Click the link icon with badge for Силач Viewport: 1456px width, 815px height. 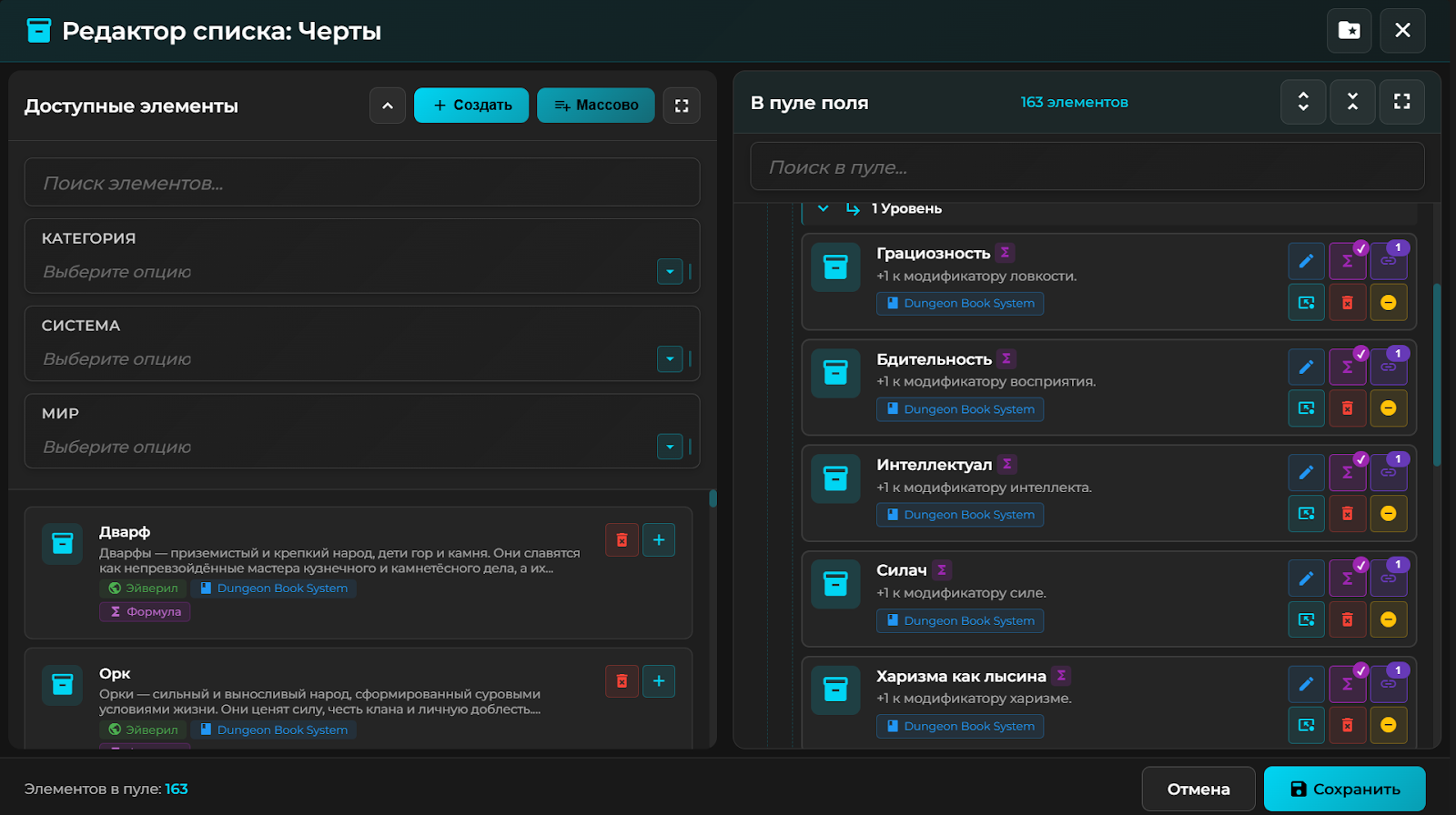coord(1388,579)
